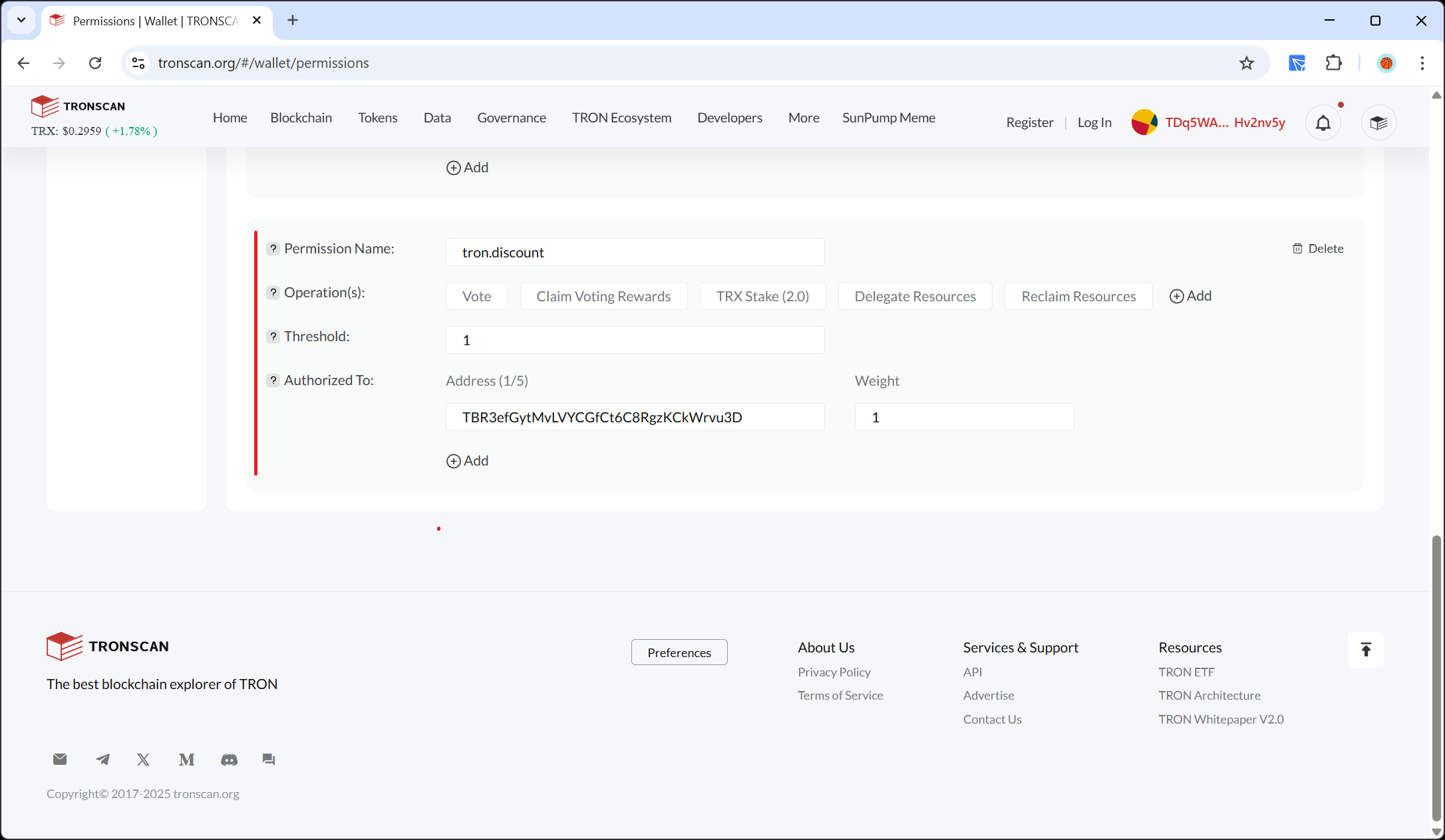Viewport: 1445px width, 840px height.
Task: Open the Developers menu
Action: (730, 118)
